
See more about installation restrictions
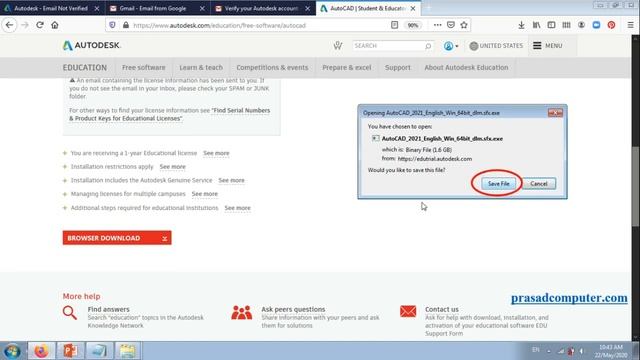(x=172, y=167)
